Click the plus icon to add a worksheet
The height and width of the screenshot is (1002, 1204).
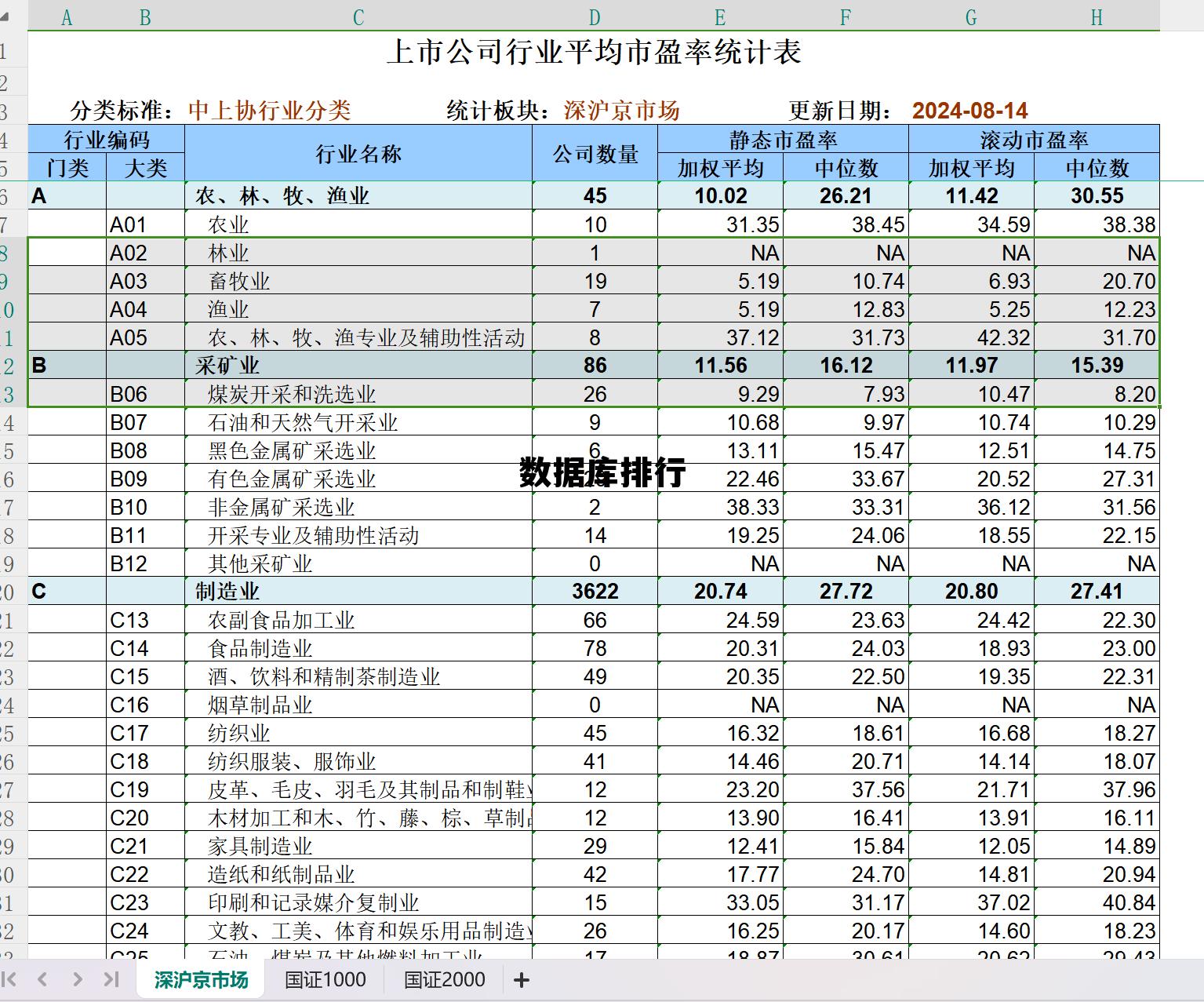click(520, 979)
